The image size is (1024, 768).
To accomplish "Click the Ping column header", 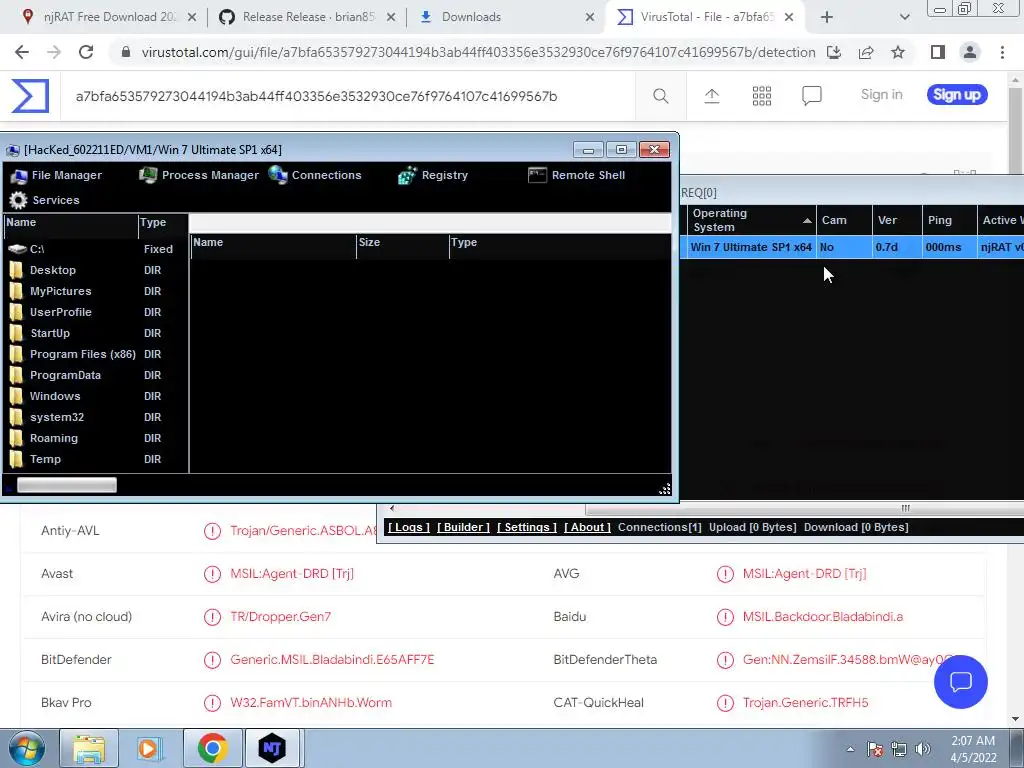I will click(x=950, y=220).
